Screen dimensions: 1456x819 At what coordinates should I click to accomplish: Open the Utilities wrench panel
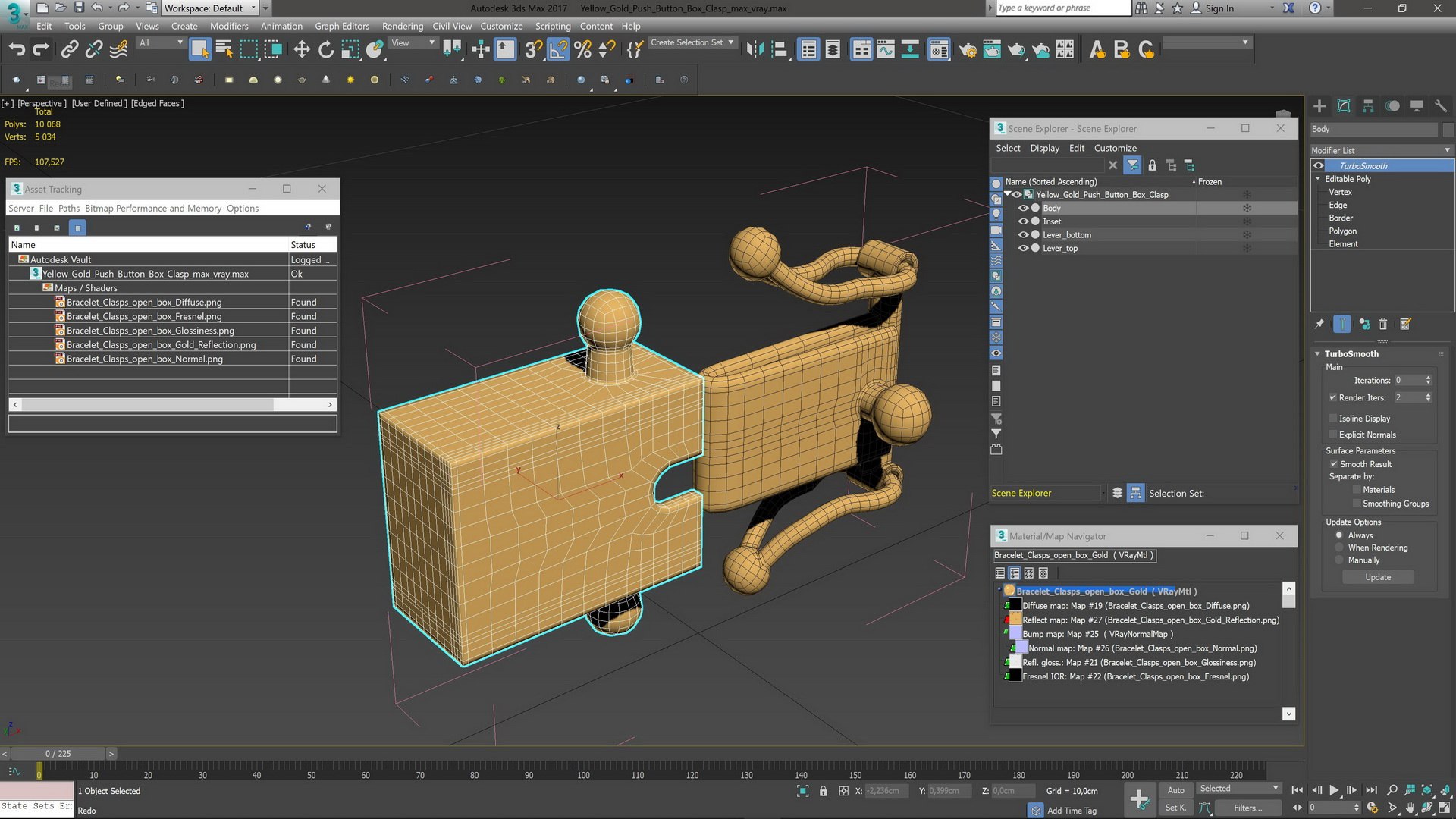click(x=1441, y=106)
